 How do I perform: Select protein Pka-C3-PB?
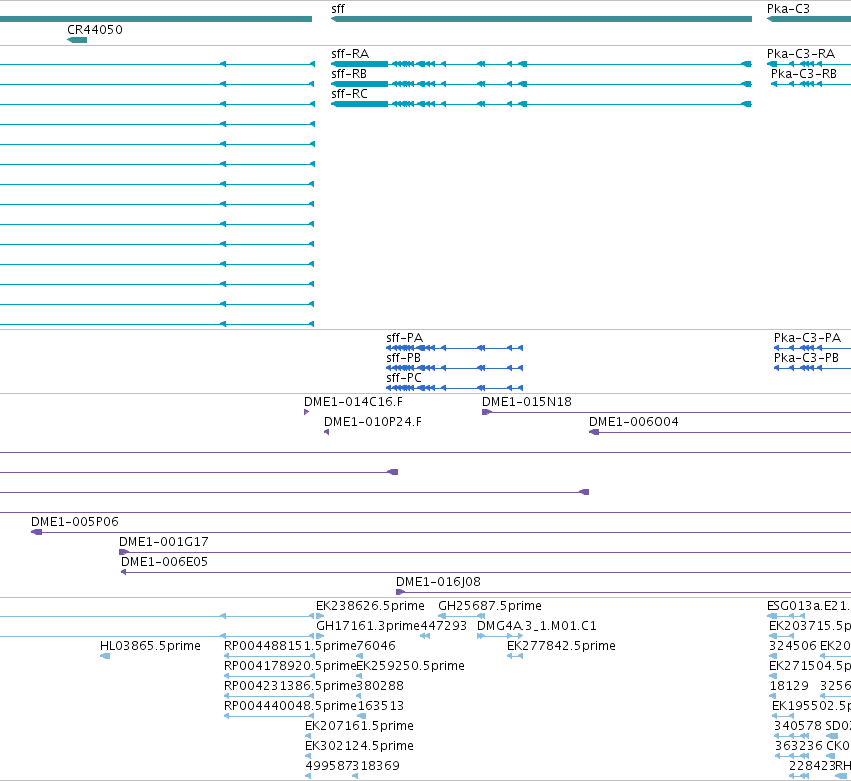[x=812, y=368]
